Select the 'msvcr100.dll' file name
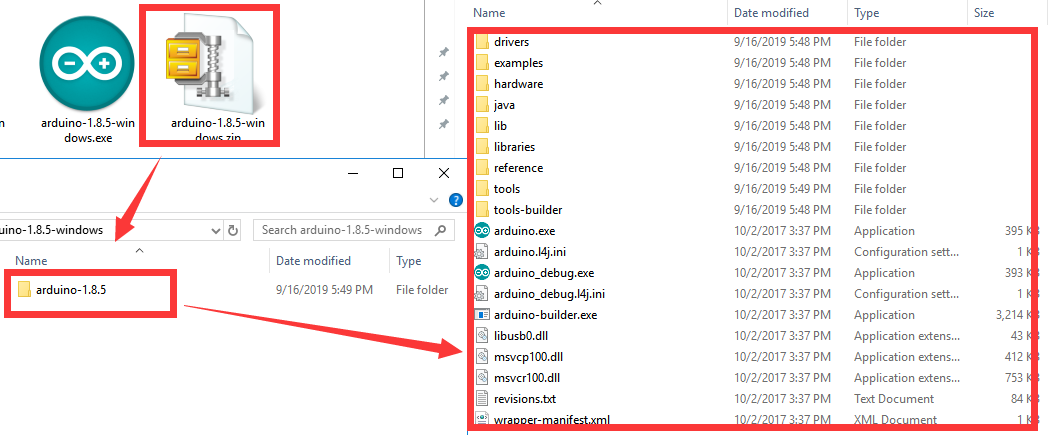This screenshot has height=435, width=1048. point(527,378)
